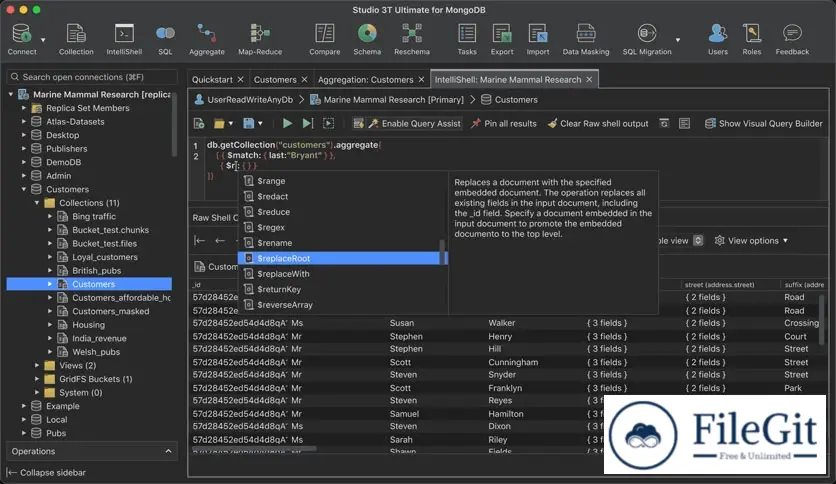
Task: Select the Housing collection
Action: [89, 325]
